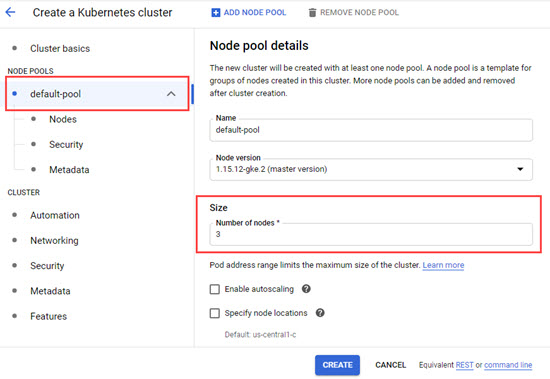Viewport: 550px width, 379px height.
Task: Click the Node pool details heading
Action: [x=259, y=46]
